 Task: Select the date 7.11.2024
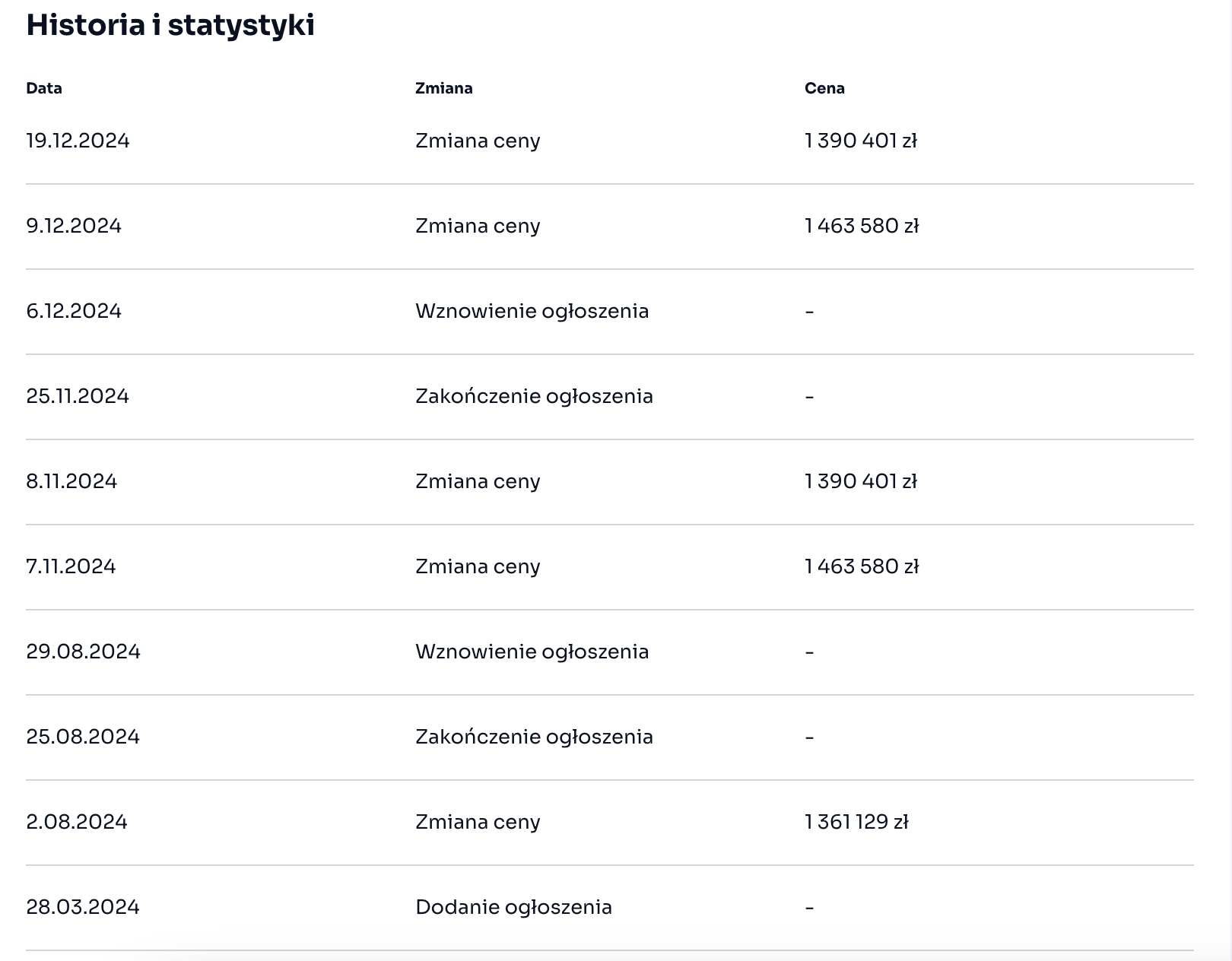pyautogui.click(x=71, y=566)
